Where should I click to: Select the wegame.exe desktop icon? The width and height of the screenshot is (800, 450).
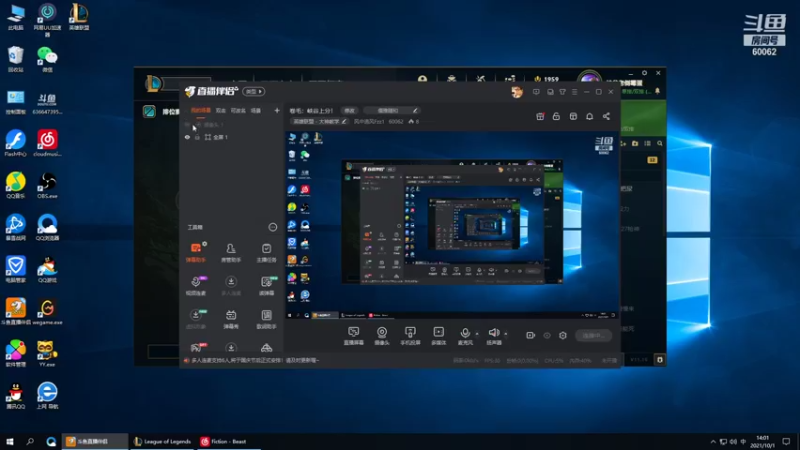point(47,312)
